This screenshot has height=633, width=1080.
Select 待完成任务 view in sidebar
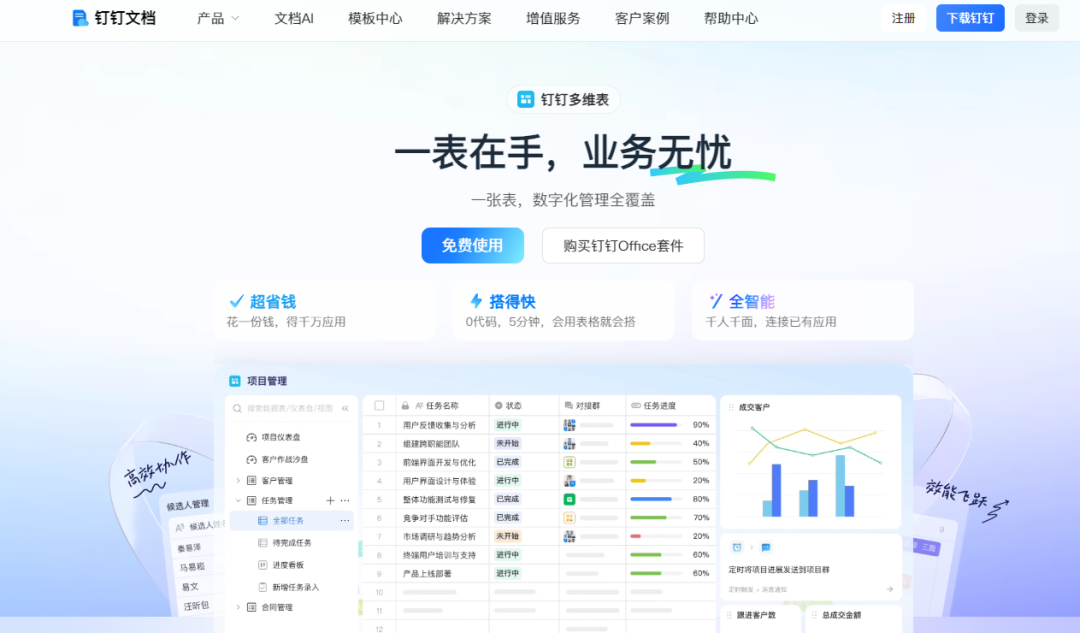[291, 543]
